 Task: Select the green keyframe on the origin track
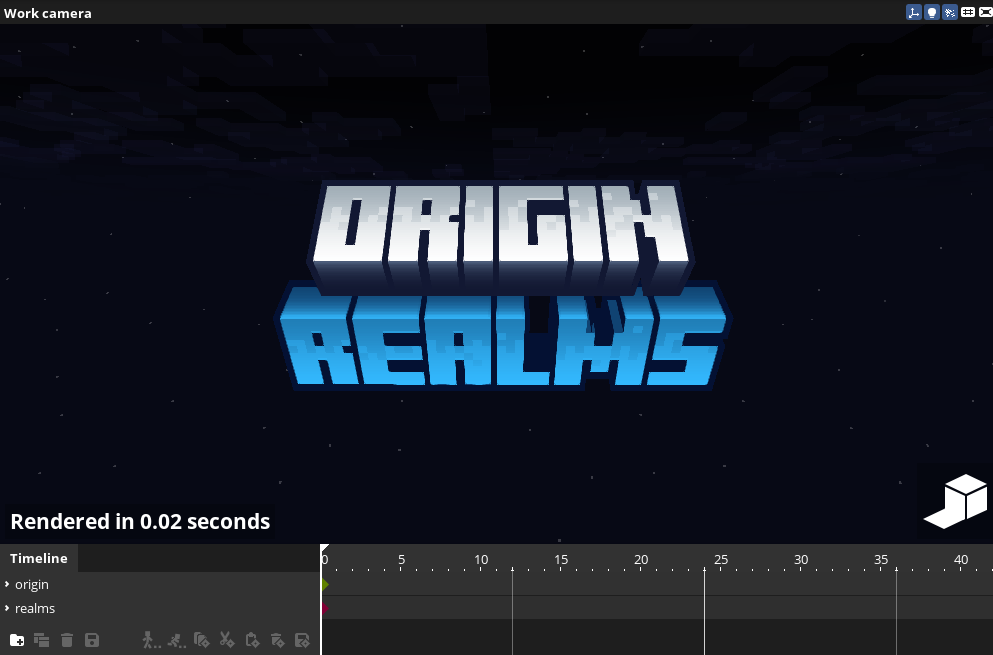[x=325, y=584]
